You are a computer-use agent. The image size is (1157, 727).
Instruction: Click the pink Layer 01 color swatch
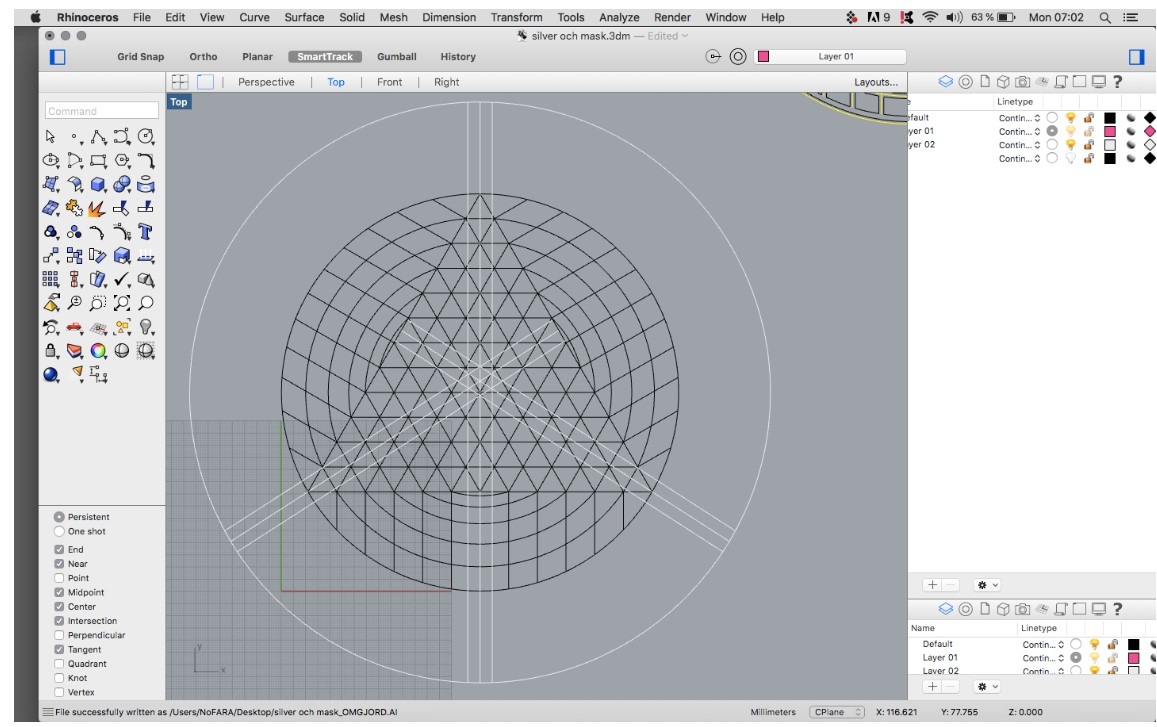click(x=1110, y=131)
